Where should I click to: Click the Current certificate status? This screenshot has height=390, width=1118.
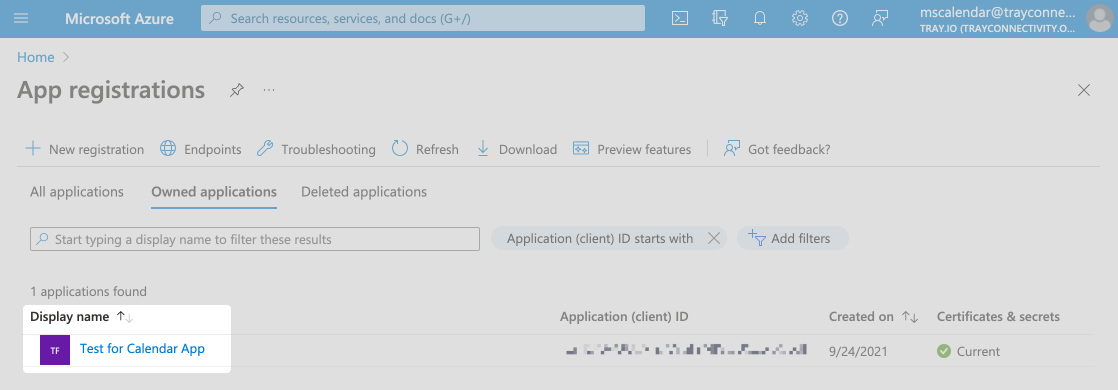pyautogui.click(x=968, y=351)
